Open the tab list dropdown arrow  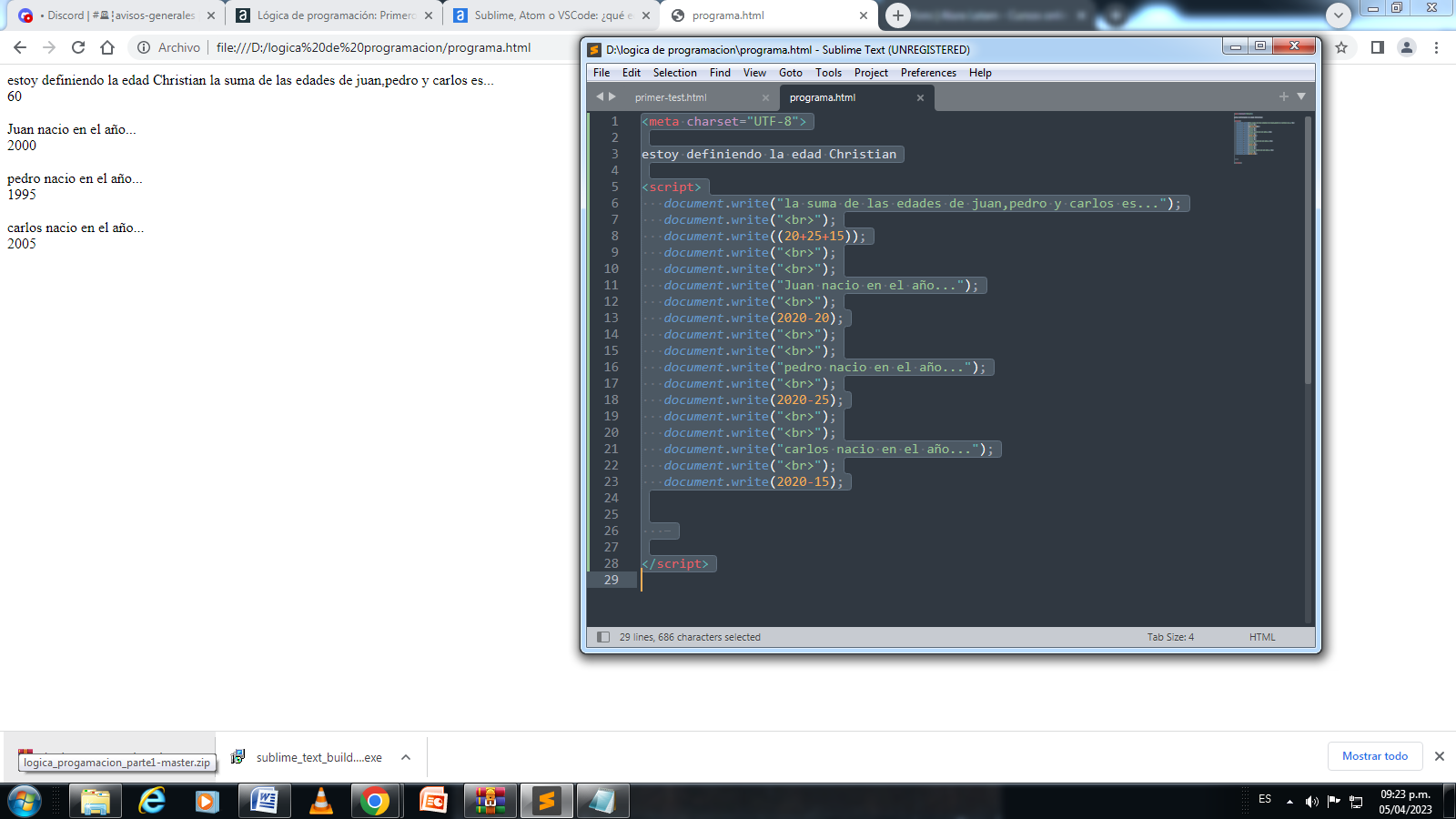click(1301, 96)
